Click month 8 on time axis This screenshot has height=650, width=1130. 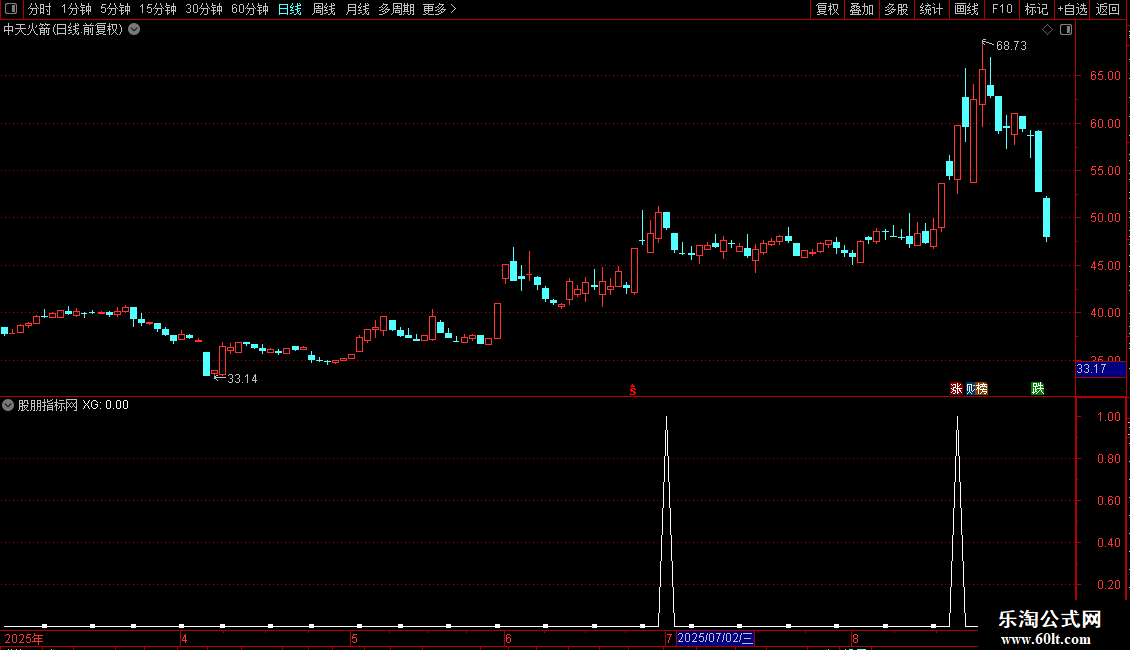(x=855, y=638)
